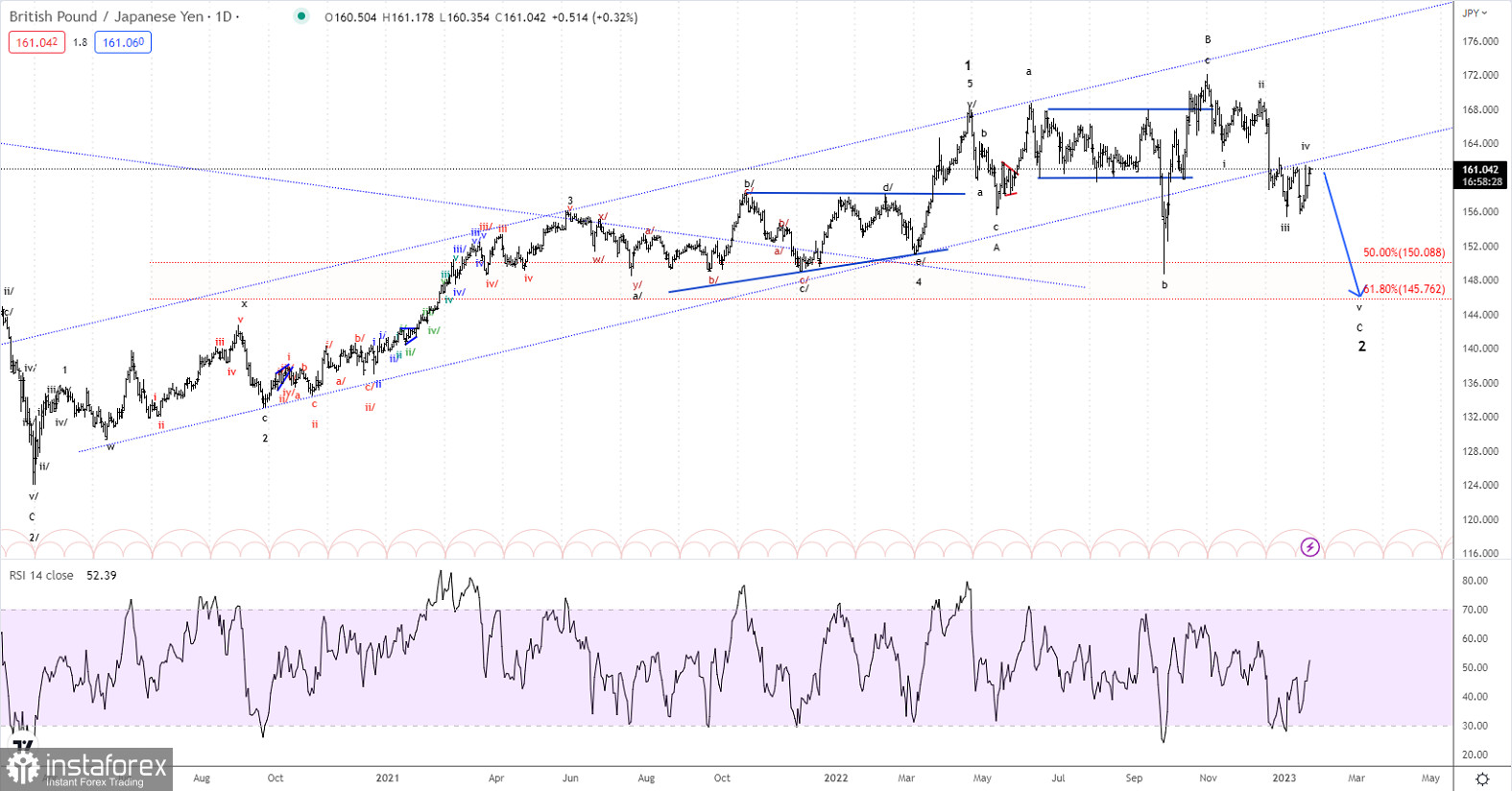This screenshot has height=791, width=1512.
Task: Click the RSI 30.00 axis label
Action: pos(1475,726)
